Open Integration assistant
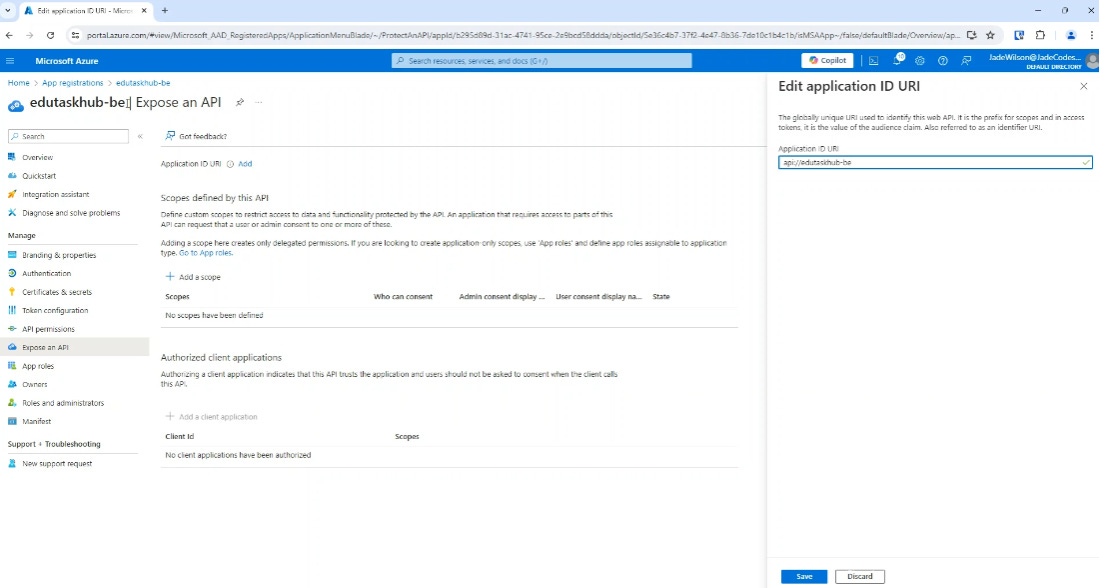This screenshot has width=1099, height=588. pyautogui.click(x=55, y=195)
